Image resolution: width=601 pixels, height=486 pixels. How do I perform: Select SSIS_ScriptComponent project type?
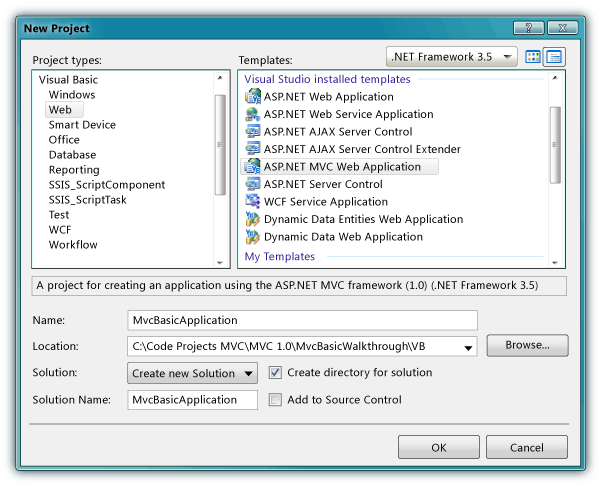107,185
